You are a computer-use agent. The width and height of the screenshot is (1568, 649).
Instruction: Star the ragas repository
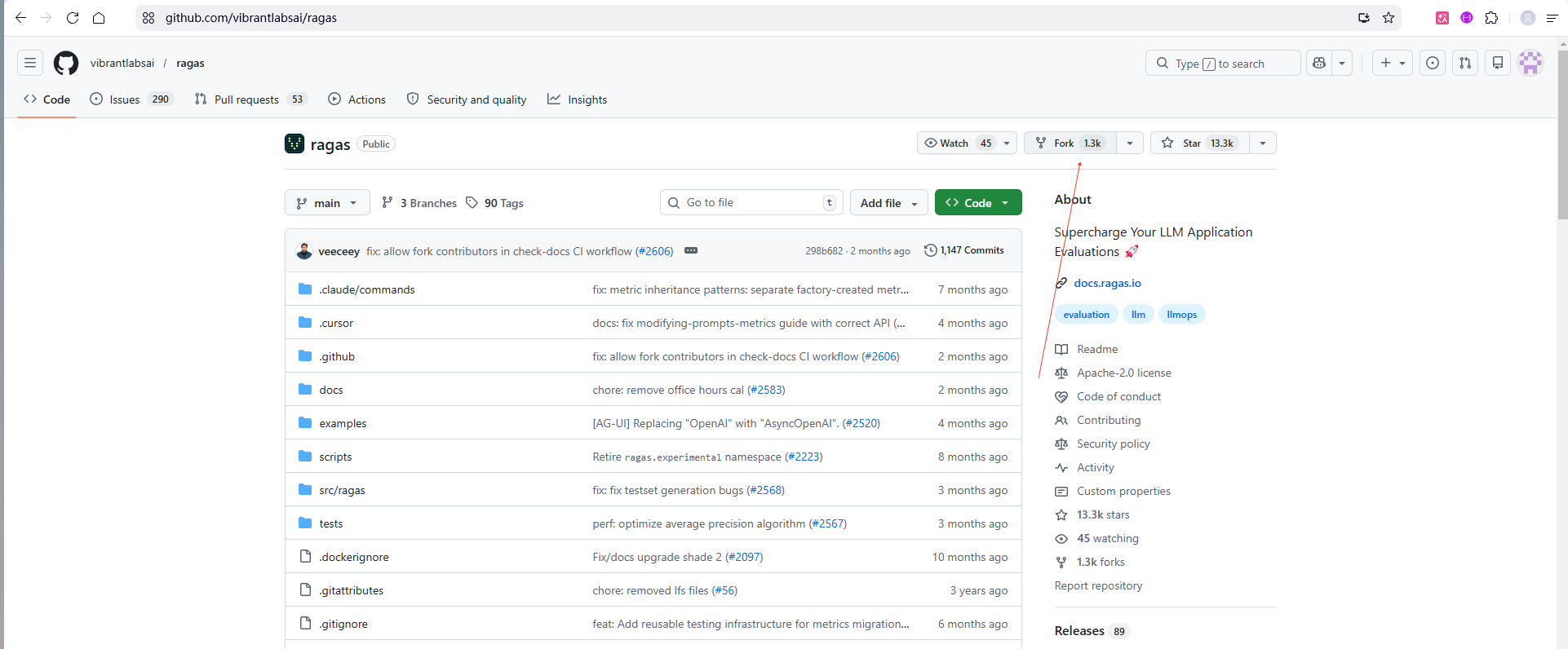pyautogui.click(x=1200, y=143)
